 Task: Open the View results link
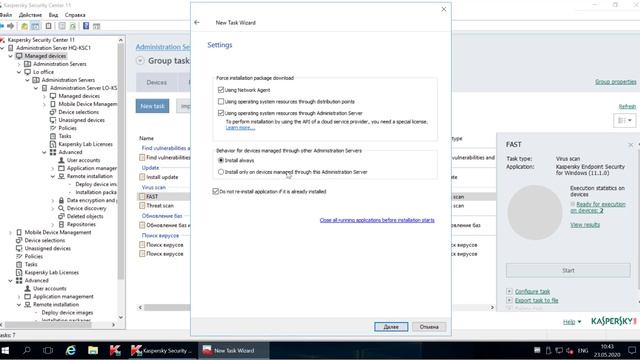(585, 225)
